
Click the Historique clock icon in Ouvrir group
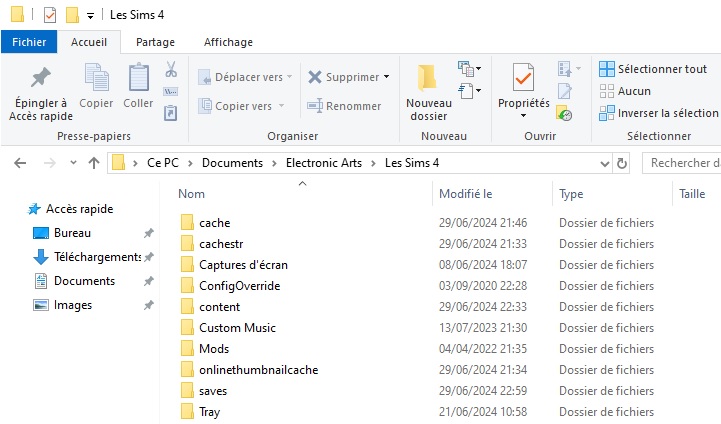click(565, 114)
